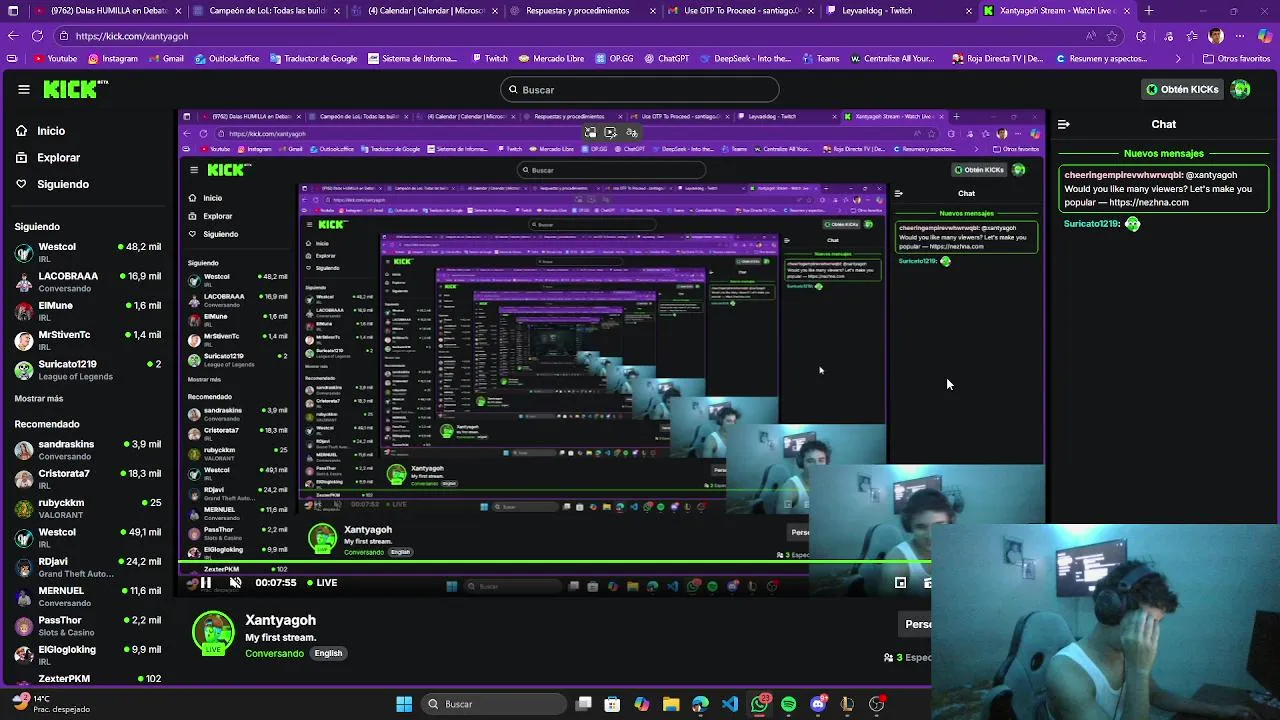Focus the Kick Buscar search field
The height and width of the screenshot is (720, 1280).
pos(640,89)
